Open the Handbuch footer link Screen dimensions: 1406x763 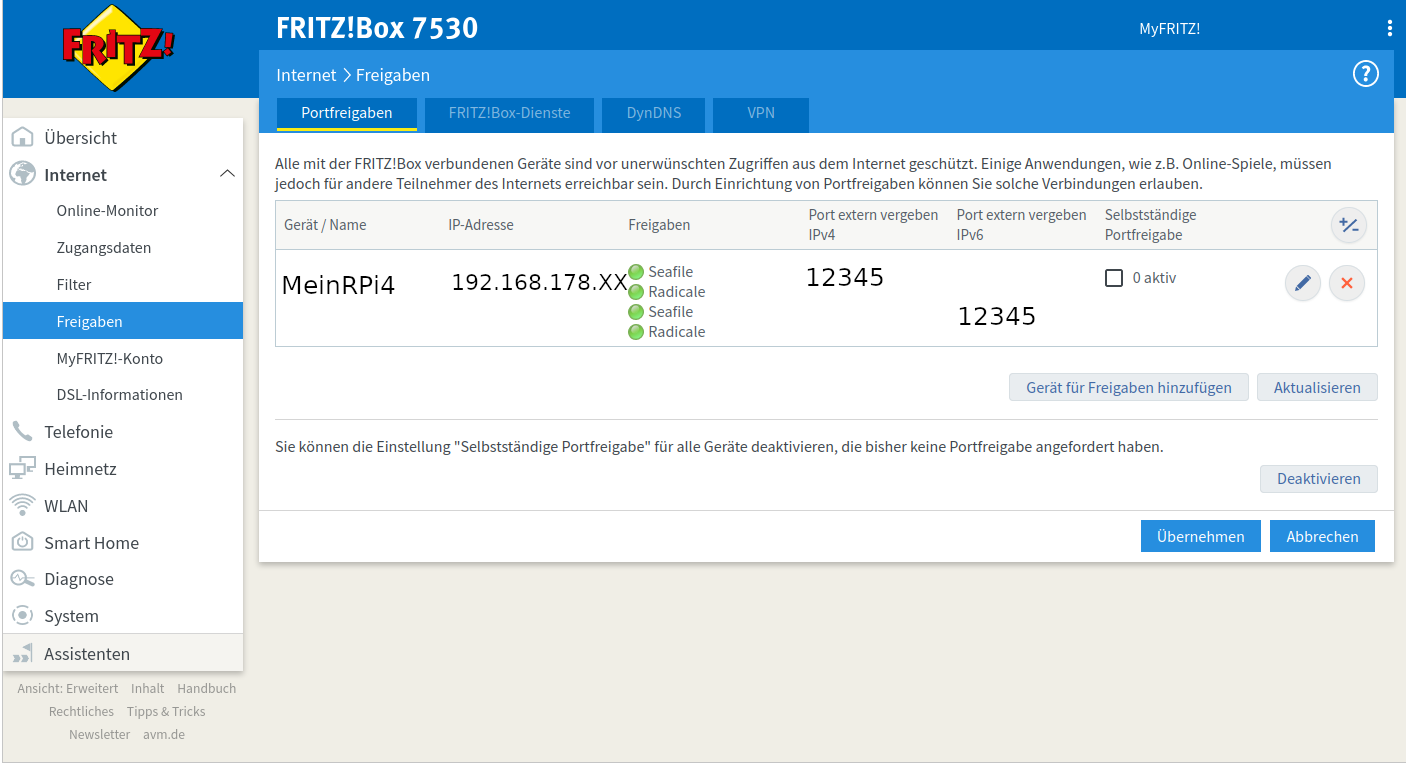[206, 688]
